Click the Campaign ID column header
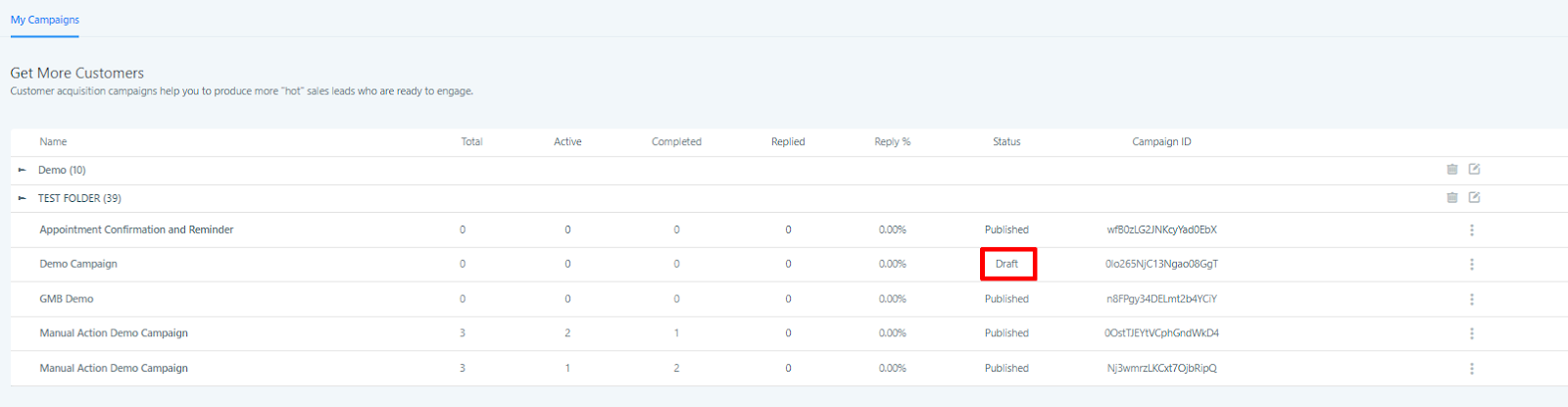This screenshot has width=1568, height=407. tap(1161, 142)
